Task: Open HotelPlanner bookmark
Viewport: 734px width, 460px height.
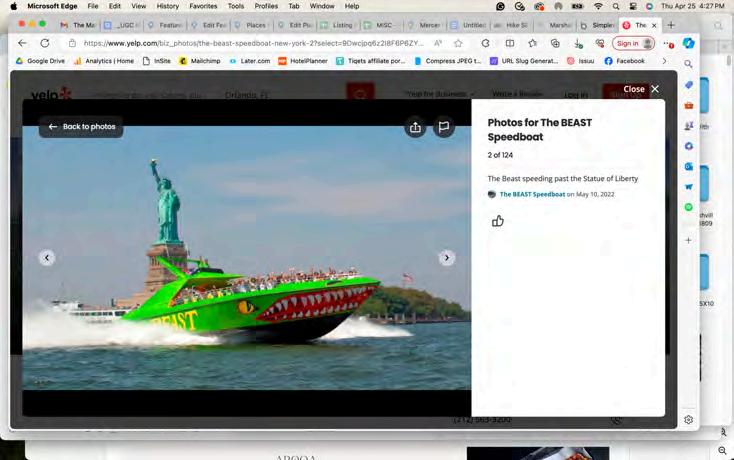Action: click(x=303, y=61)
